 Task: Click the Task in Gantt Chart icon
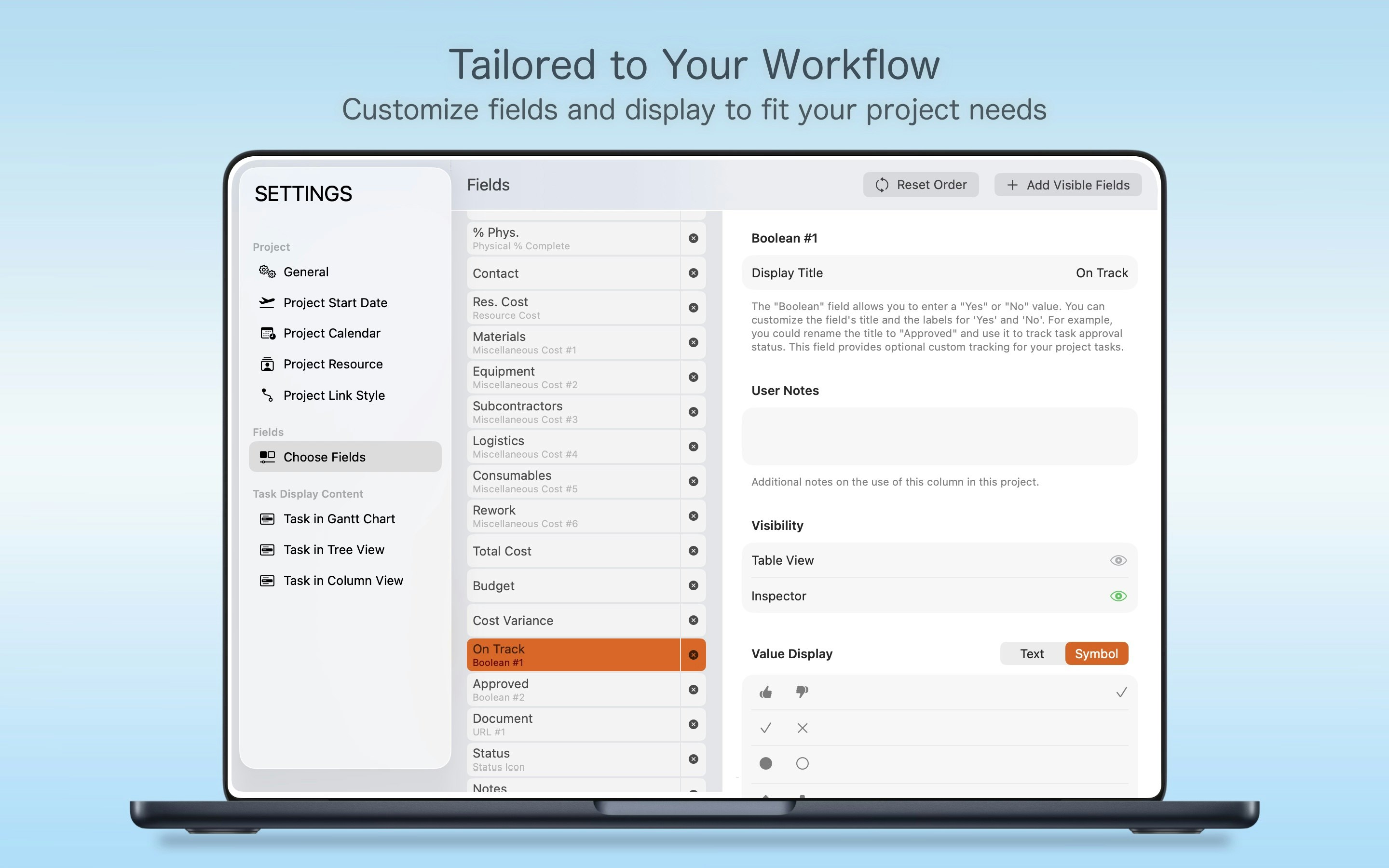point(267,519)
